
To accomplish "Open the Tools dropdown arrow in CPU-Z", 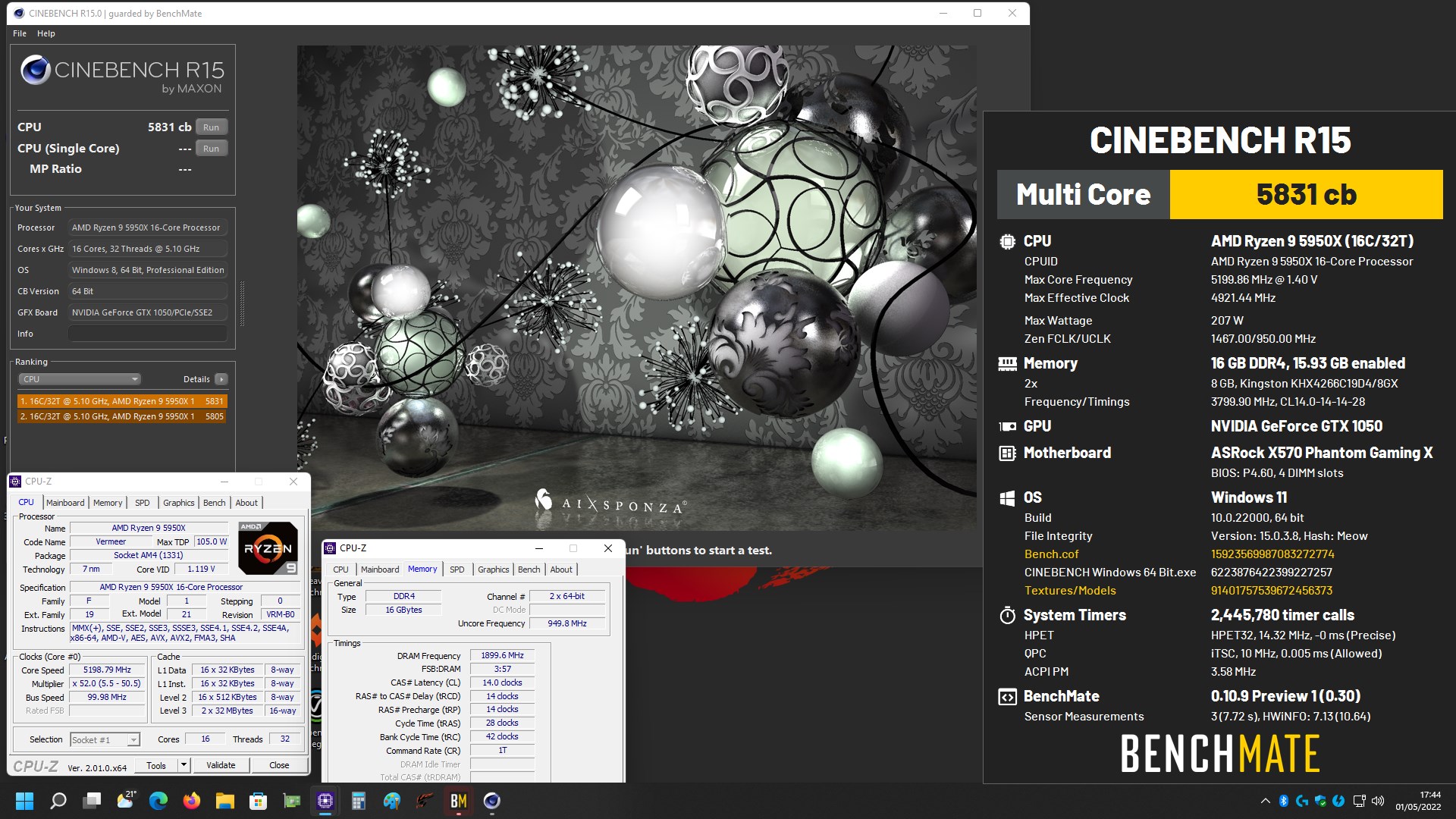I will pos(184,765).
